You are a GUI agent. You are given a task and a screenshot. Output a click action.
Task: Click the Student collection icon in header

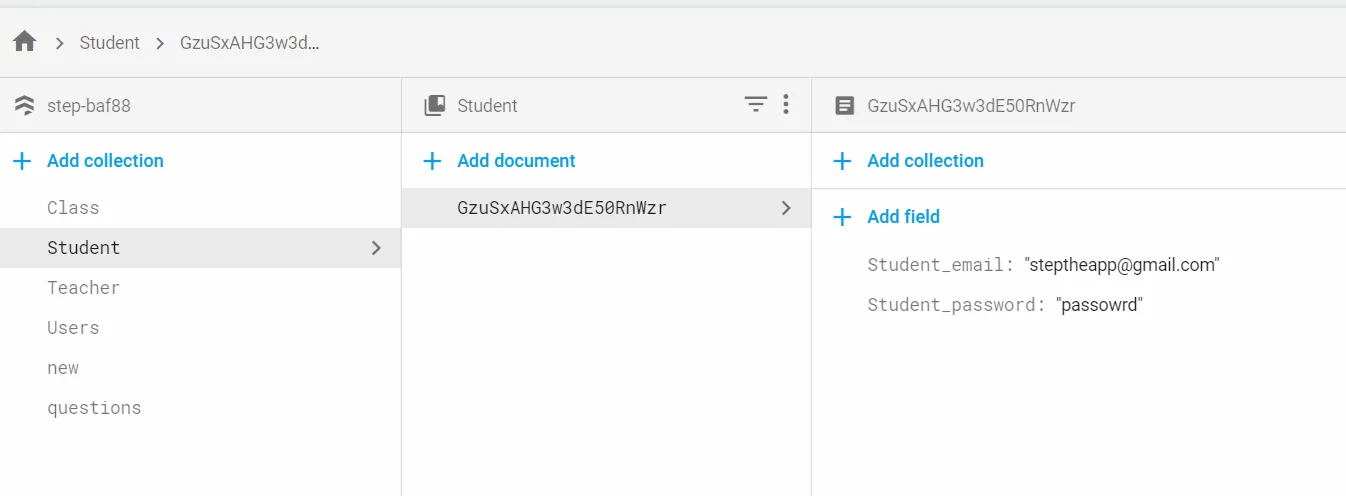pos(434,105)
